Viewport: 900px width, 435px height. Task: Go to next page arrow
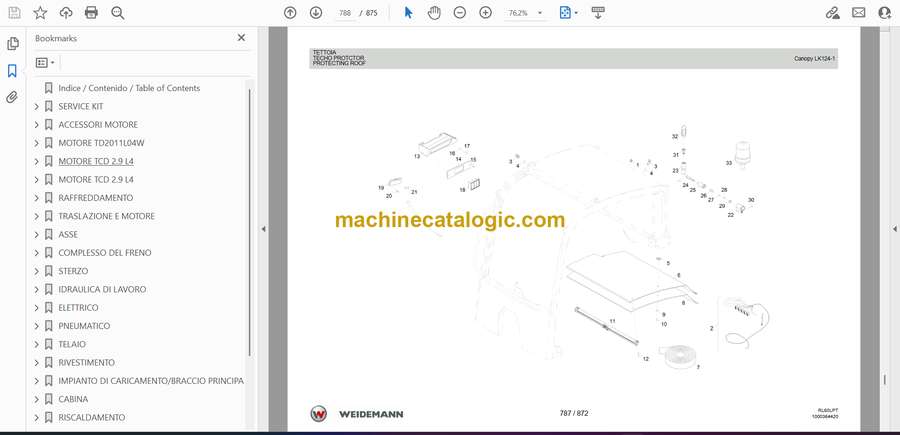coord(316,13)
